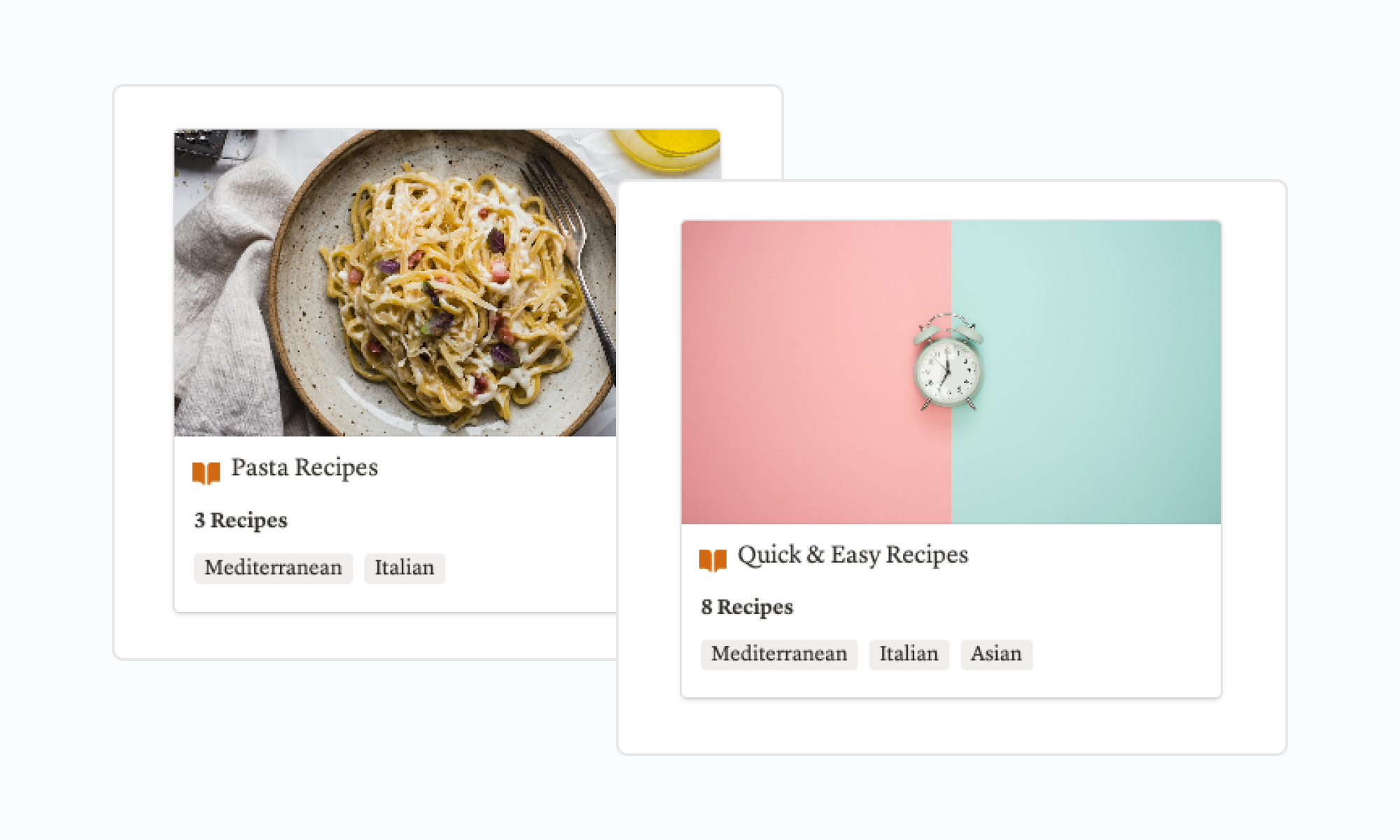The height and width of the screenshot is (840, 1400).
Task: Click the "8 Recipes" count label
Action: 747,607
